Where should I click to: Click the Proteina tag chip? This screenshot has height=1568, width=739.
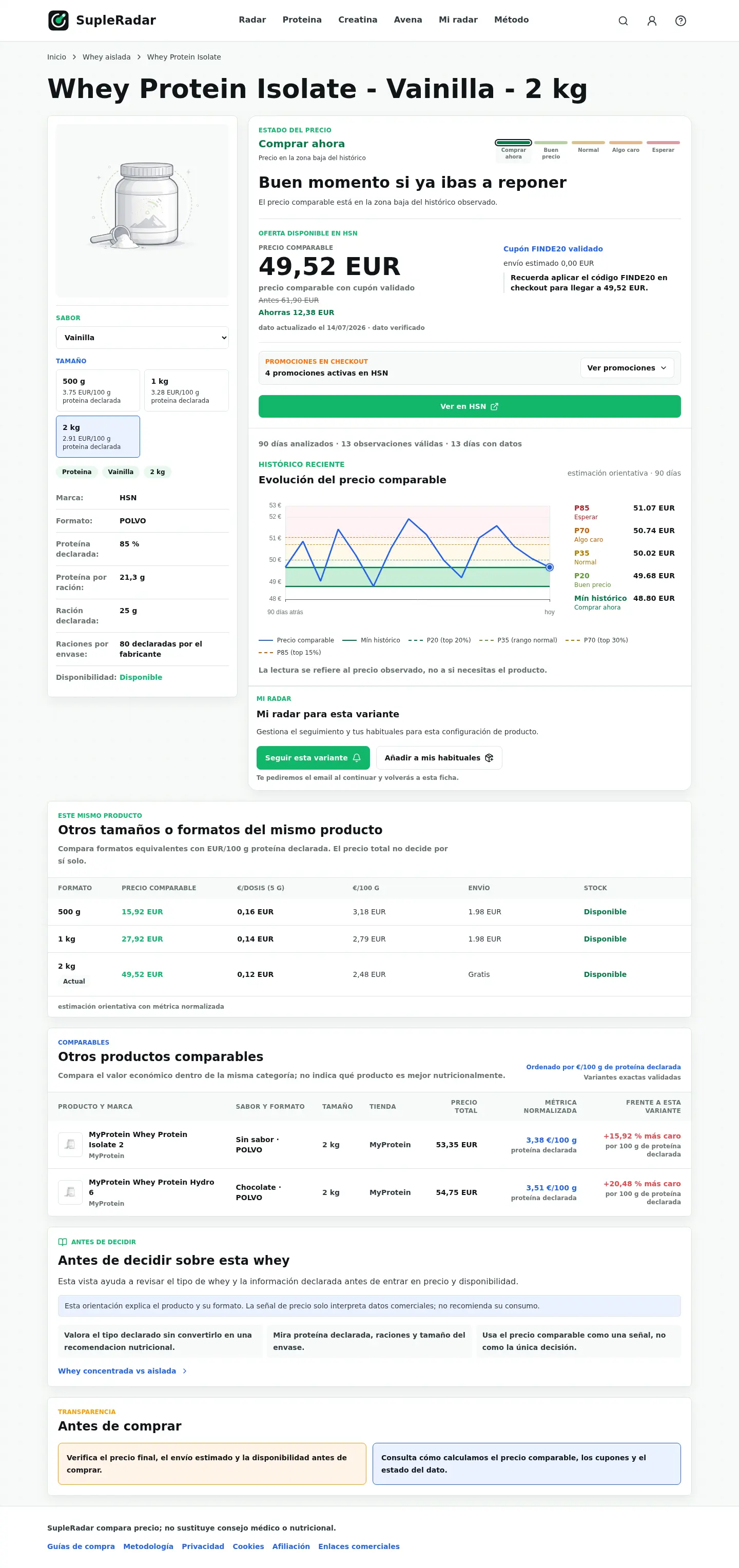pyautogui.click(x=76, y=472)
